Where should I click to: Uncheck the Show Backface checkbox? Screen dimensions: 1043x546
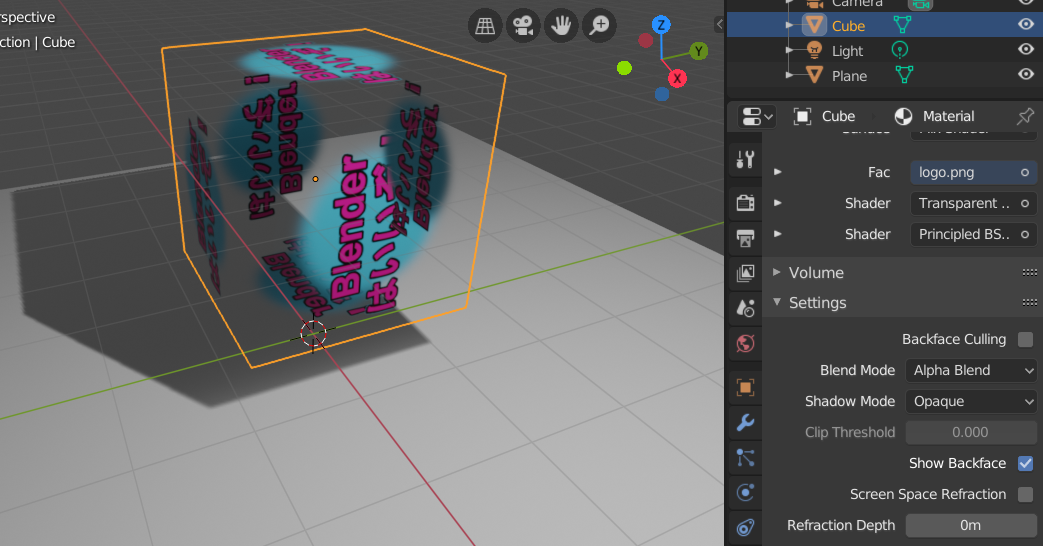coord(1026,464)
